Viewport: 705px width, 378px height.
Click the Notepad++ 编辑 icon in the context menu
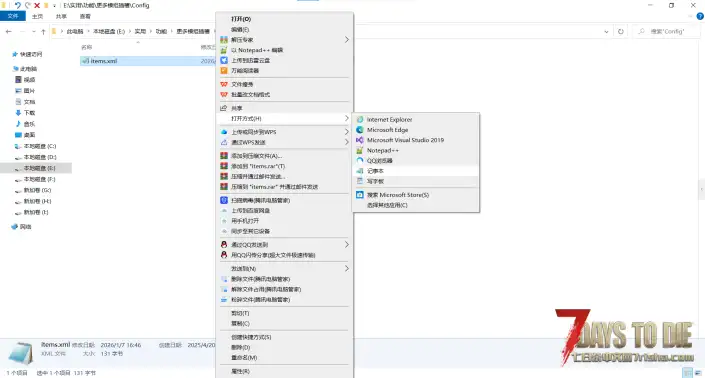(x=224, y=50)
